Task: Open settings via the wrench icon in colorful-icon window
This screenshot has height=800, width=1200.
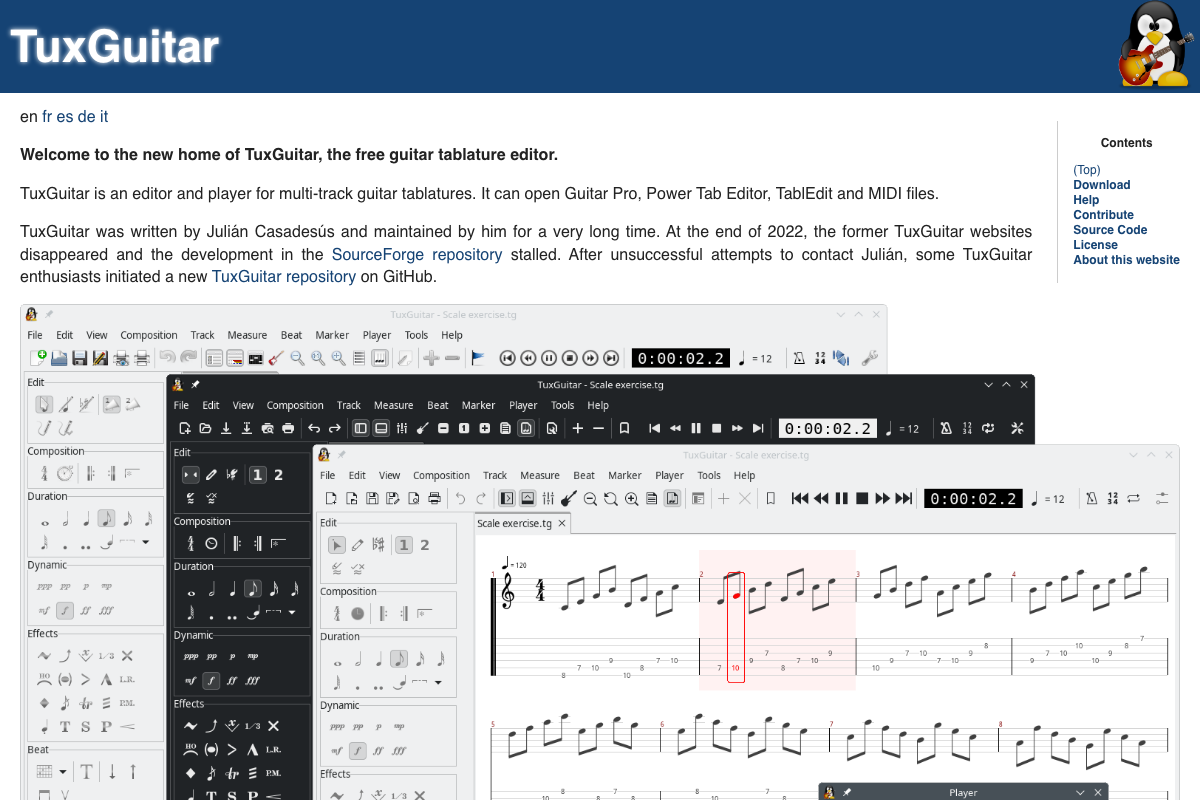Action: click(870, 357)
